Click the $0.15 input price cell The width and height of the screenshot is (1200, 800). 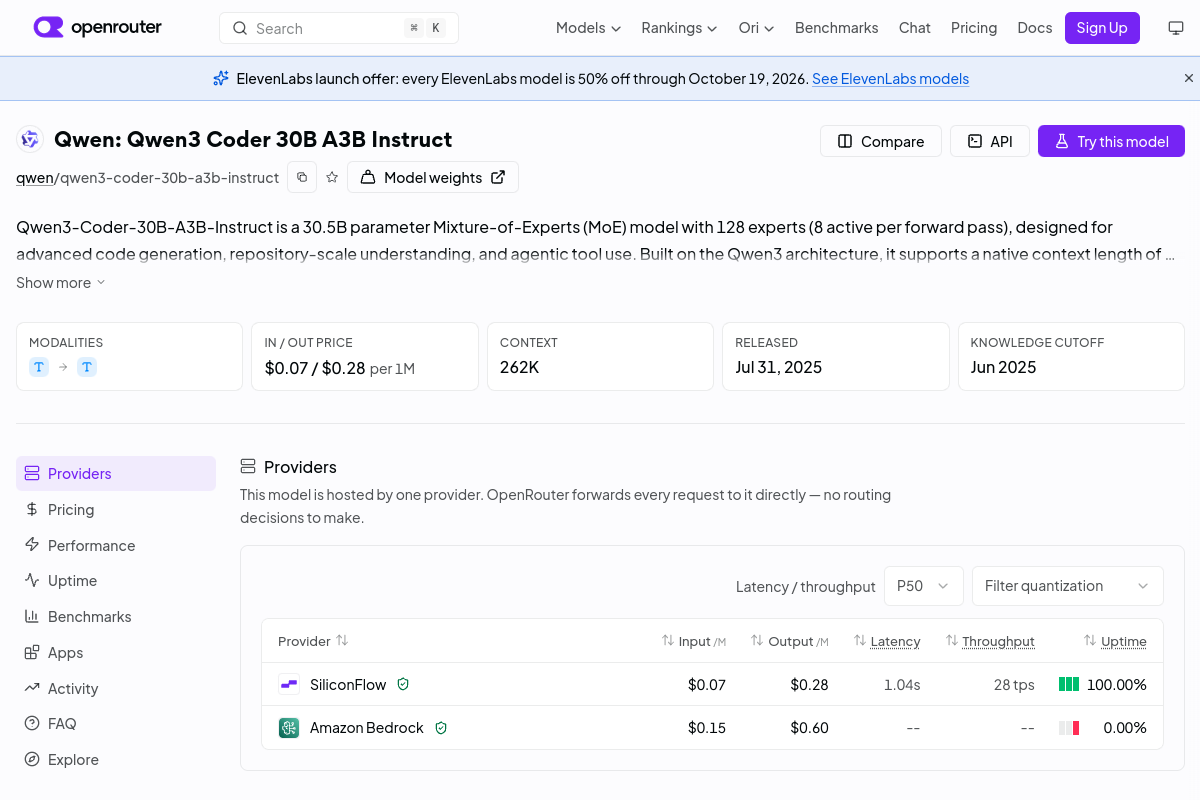coord(707,728)
